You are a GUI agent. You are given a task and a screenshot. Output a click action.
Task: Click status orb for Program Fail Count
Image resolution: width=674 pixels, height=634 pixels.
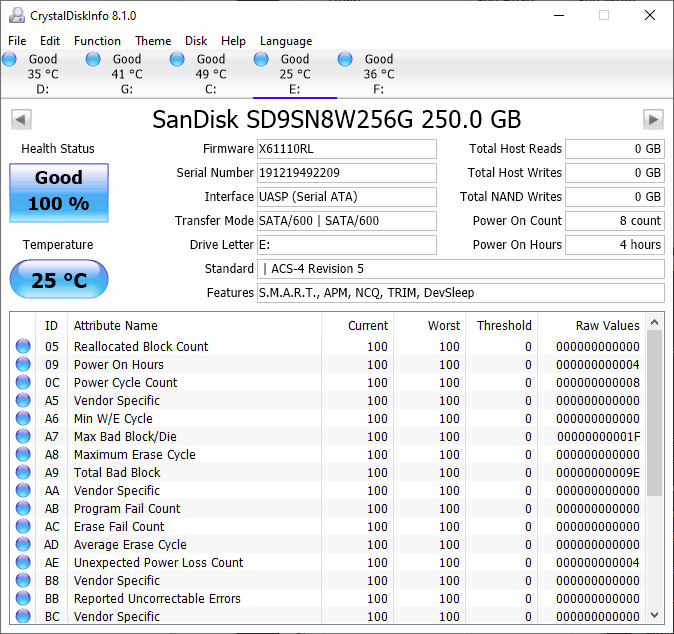coord(23,508)
